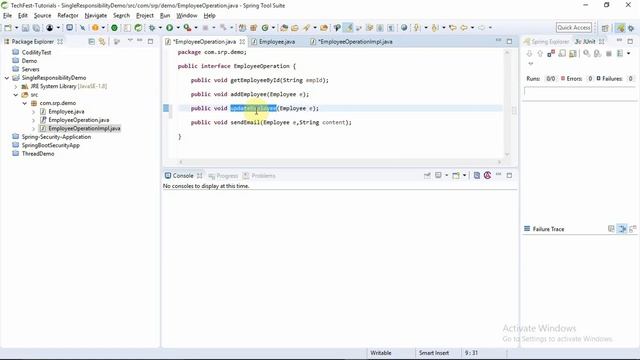Collapse the src folder node
This screenshot has width=640, height=360.
(x=16, y=95)
